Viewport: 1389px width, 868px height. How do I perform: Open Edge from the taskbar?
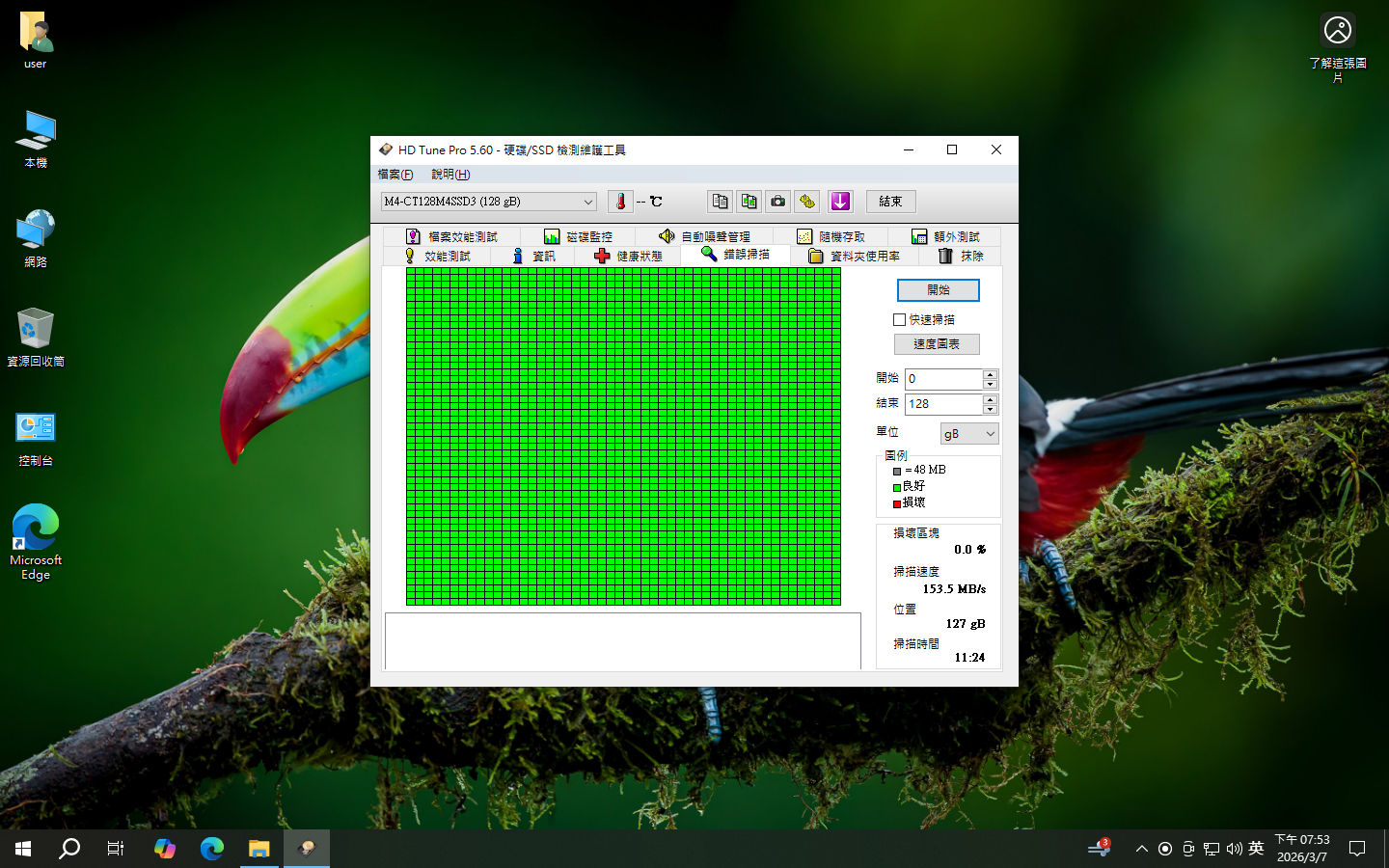point(212,849)
